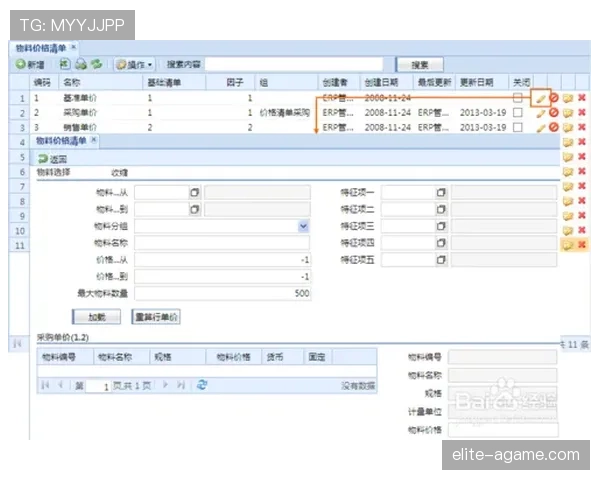This screenshot has width=600, height=480.
Task: Go to last page in lower grid pager
Action: [x=181, y=385]
